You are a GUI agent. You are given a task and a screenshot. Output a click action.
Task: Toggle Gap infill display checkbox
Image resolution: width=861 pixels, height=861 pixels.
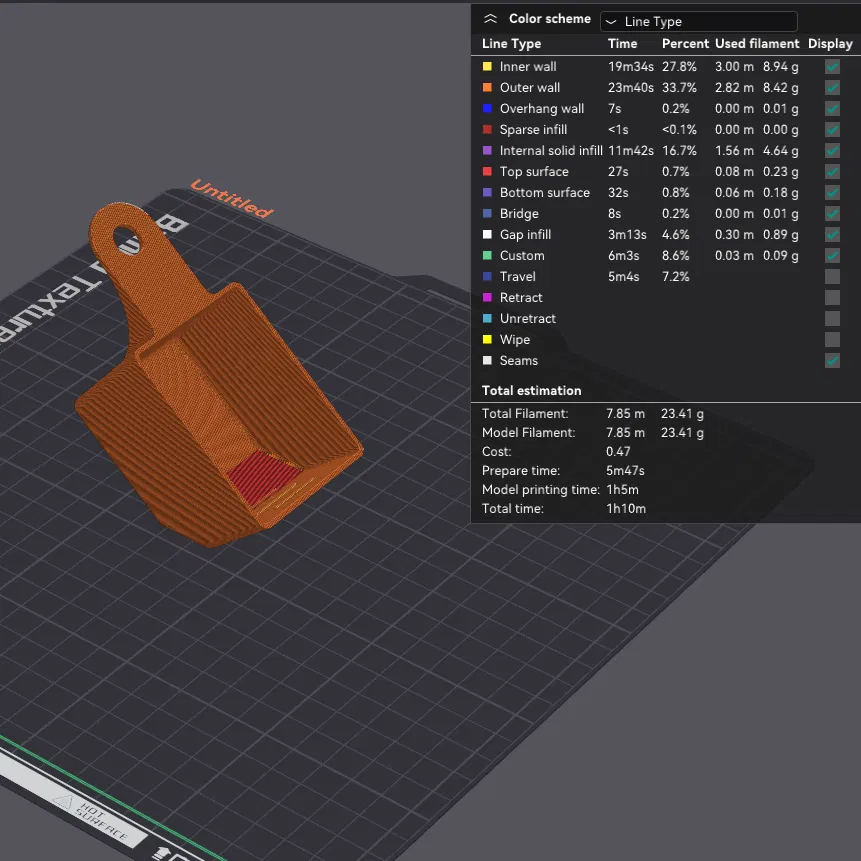(832, 234)
